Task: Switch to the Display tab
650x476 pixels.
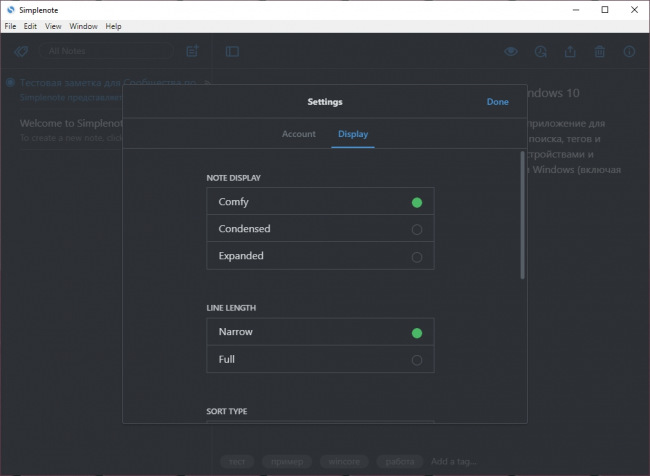Action: [353, 134]
